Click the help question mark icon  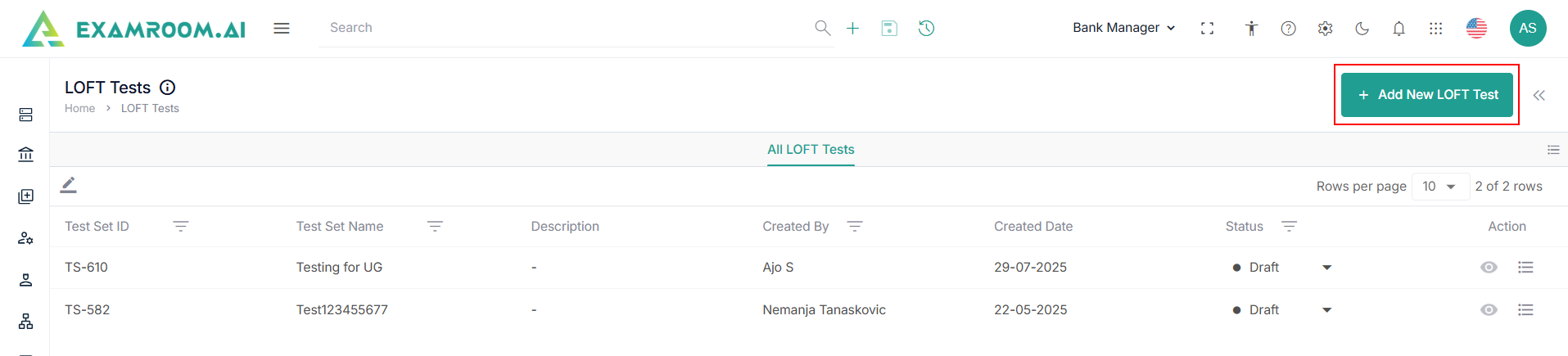click(1288, 28)
